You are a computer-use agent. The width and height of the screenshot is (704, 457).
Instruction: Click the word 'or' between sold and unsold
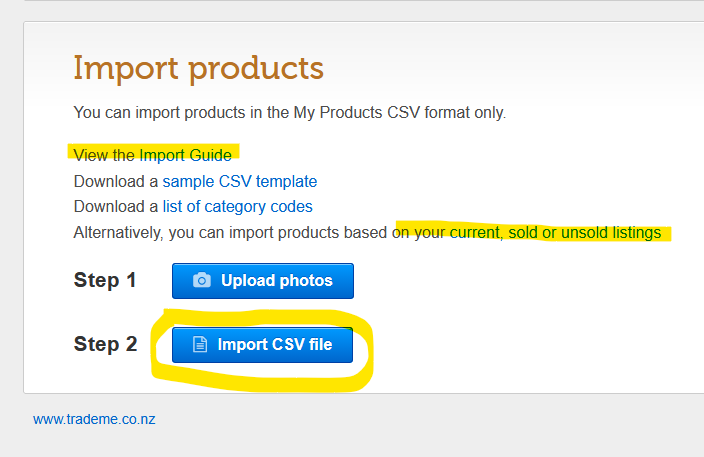coord(549,233)
